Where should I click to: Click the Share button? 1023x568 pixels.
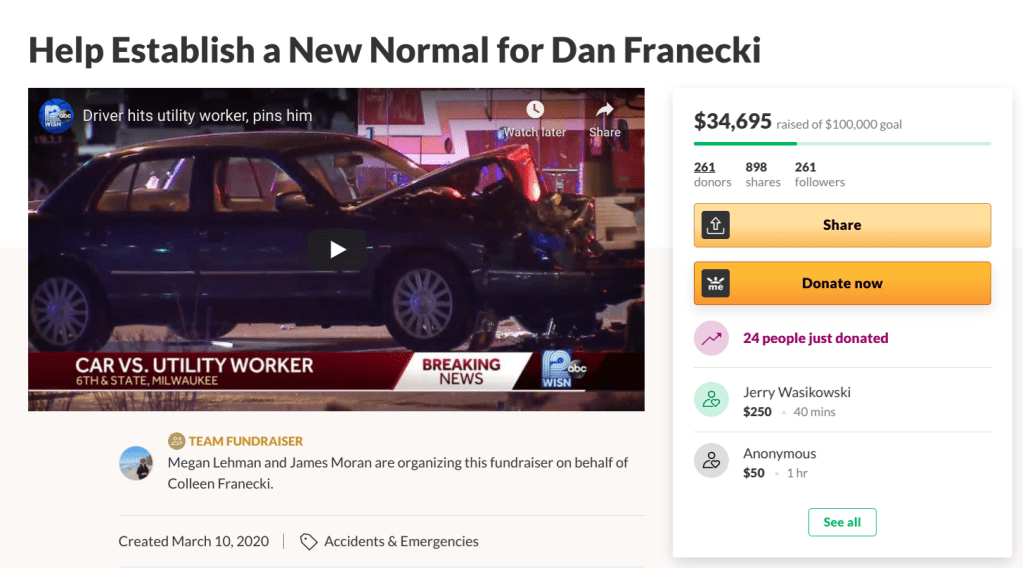point(842,225)
